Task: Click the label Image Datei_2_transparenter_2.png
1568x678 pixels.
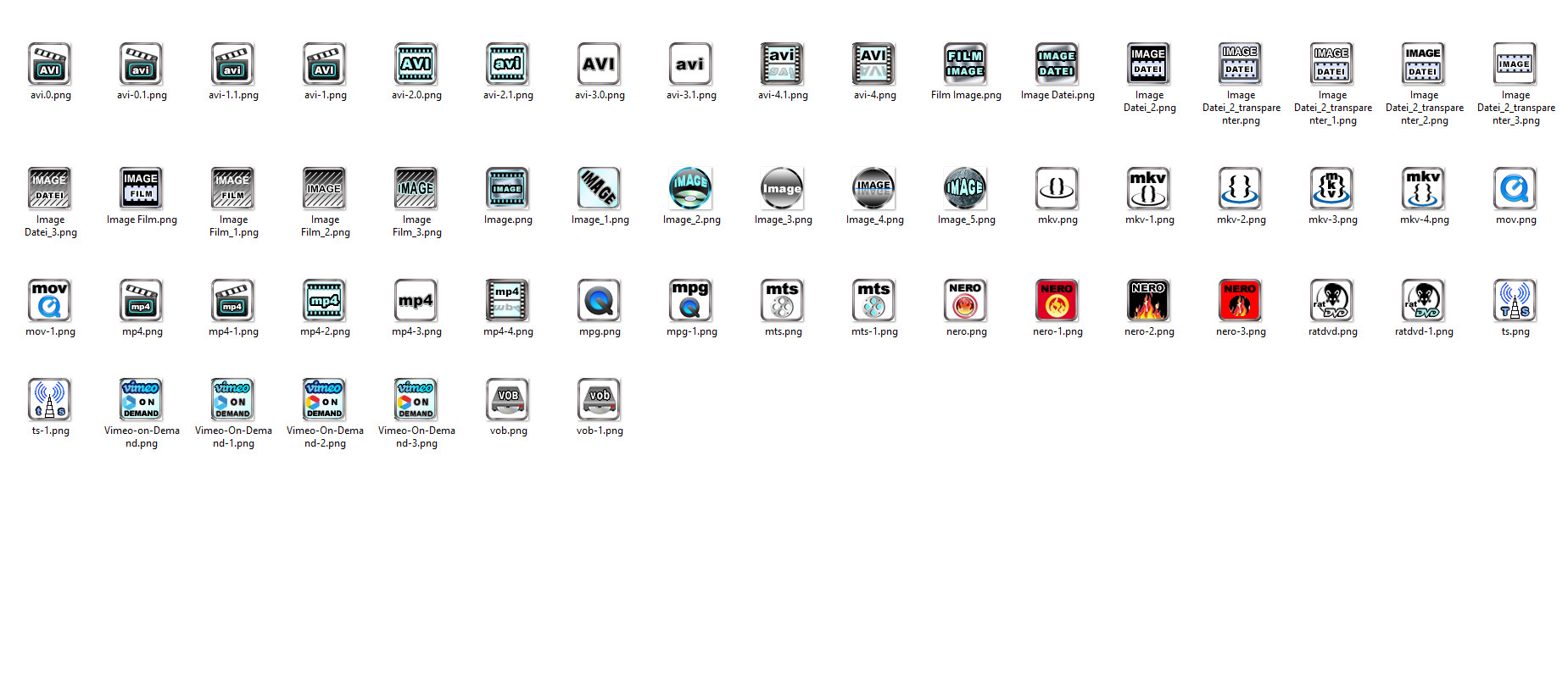Action: pyautogui.click(x=1425, y=108)
